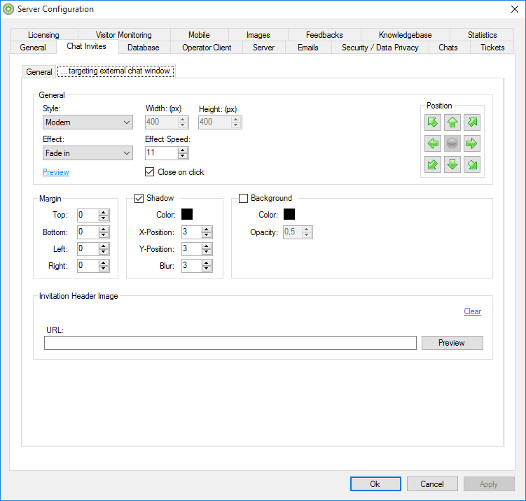Expand the Effect dropdown showing Fade in

coord(88,153)
